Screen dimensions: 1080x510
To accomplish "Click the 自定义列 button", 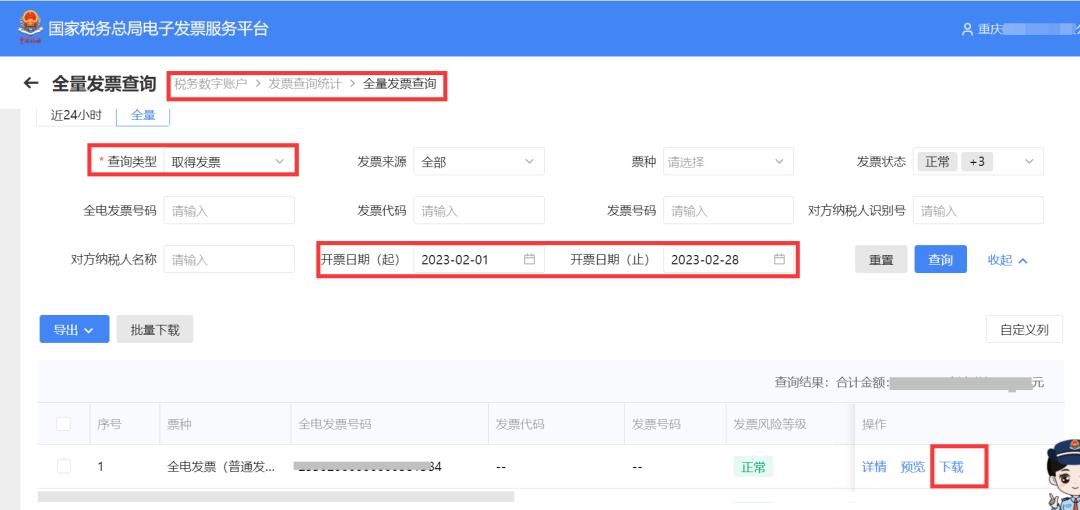I will [x=1024, y=329].
